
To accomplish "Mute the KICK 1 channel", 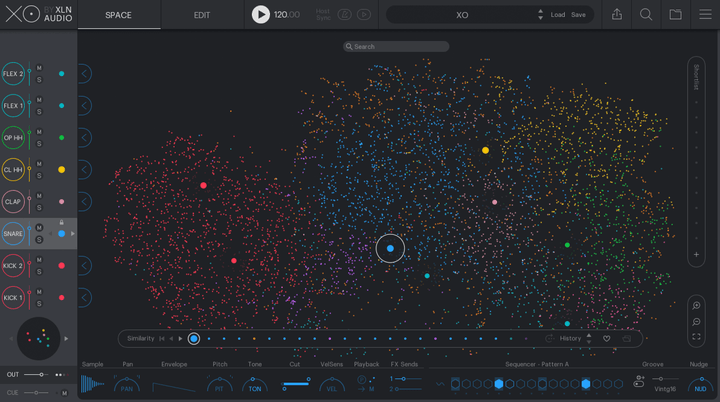I will tap(39, 292).
